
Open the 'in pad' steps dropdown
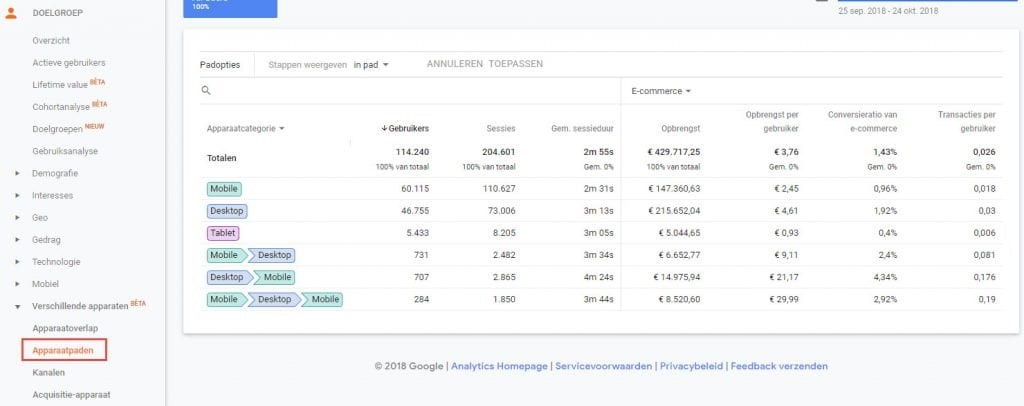(370, 64)
